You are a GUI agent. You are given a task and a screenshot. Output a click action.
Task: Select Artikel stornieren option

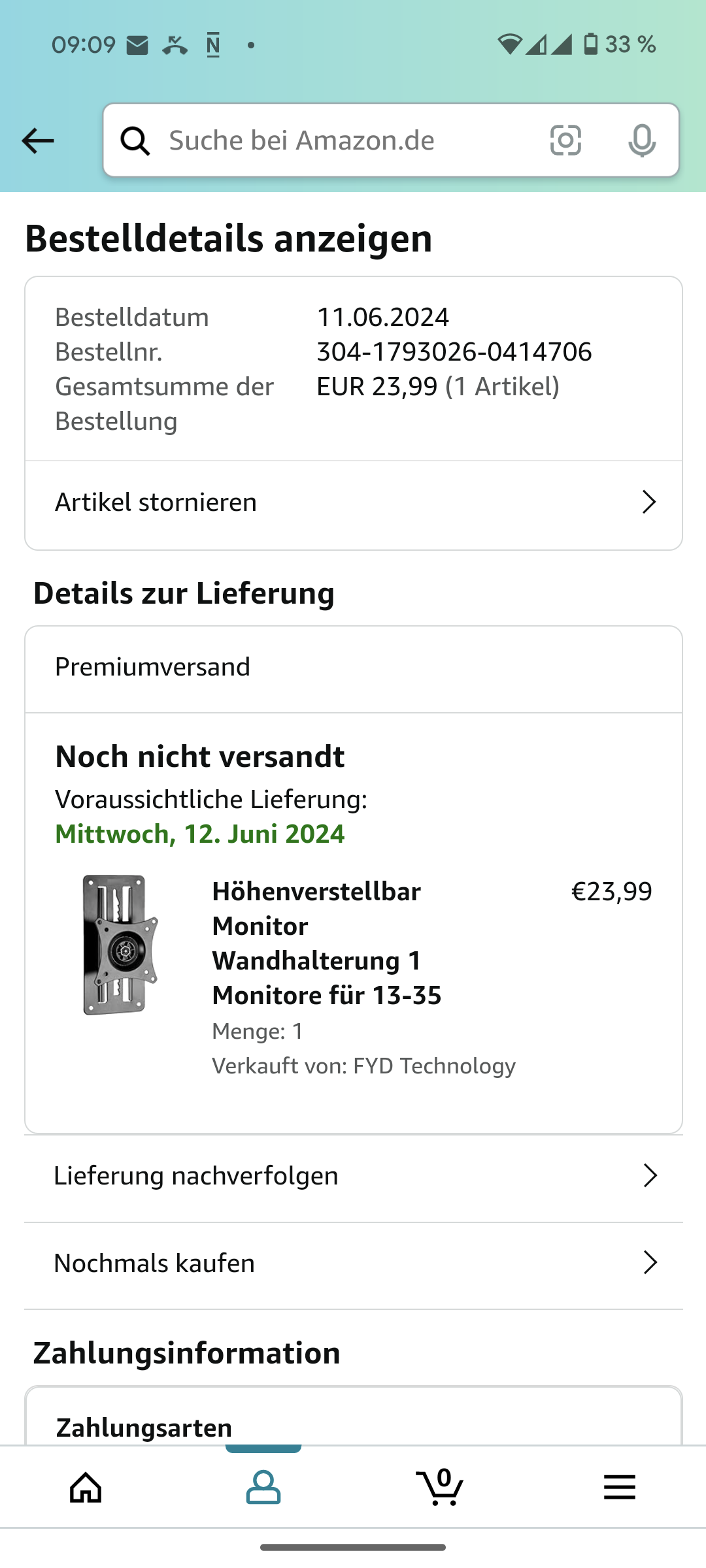pos(156,502)
